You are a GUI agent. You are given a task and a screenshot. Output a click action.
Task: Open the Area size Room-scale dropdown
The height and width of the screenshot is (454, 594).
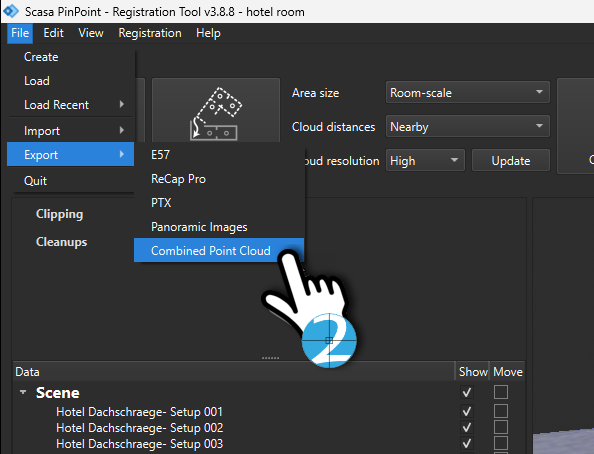tap(467, 92)
